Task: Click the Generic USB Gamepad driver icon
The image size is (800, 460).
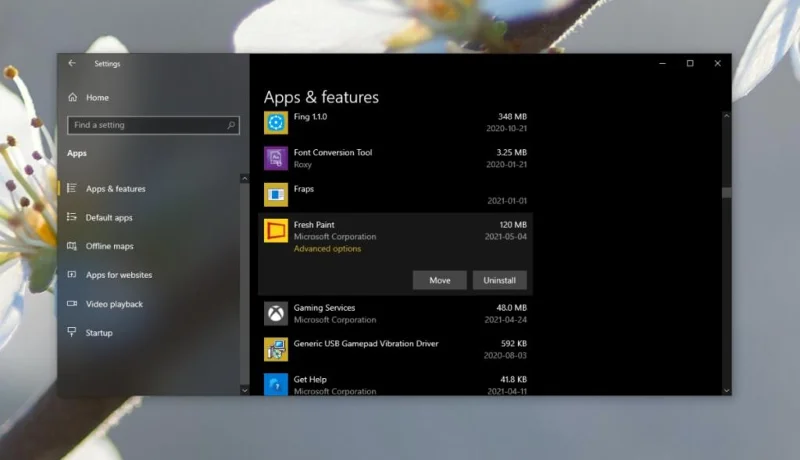Action: click(x=276, y=349)
